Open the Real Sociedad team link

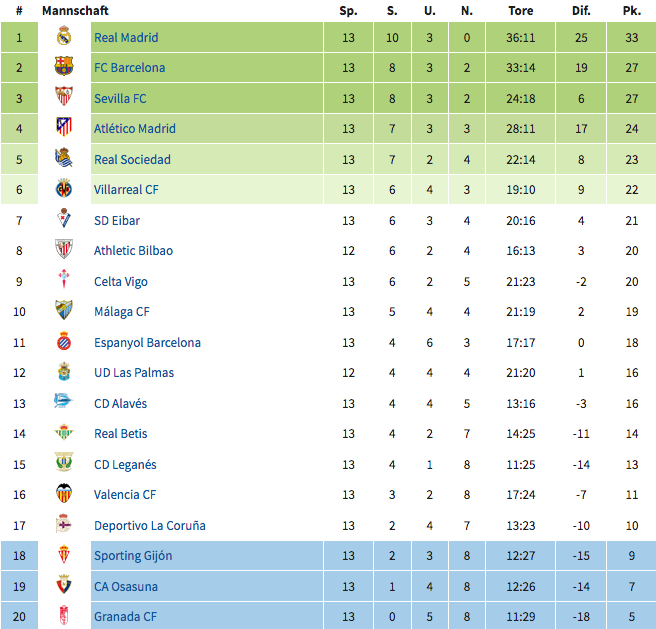click(x=132, y=160)
